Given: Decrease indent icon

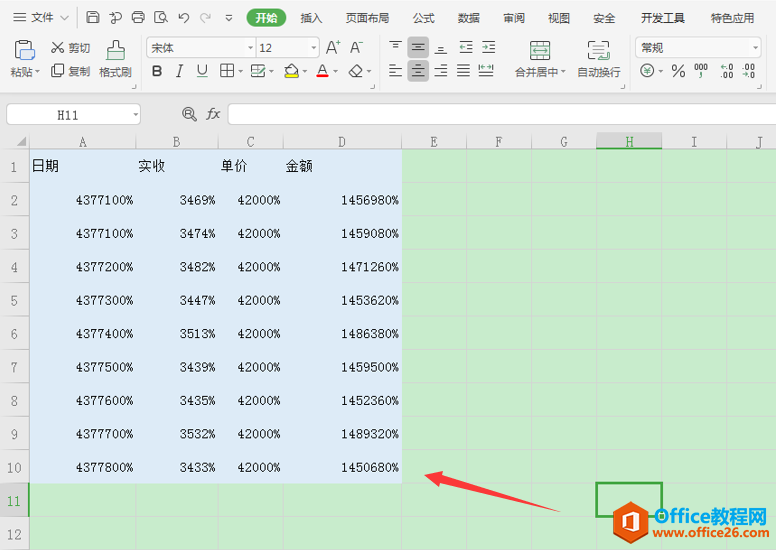Looking at the screenshot, I should [x=466, y=48].
